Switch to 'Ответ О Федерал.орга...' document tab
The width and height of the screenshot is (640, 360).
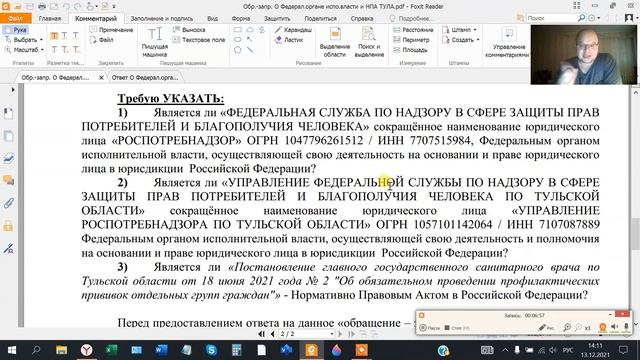click(x=144, y=77)
